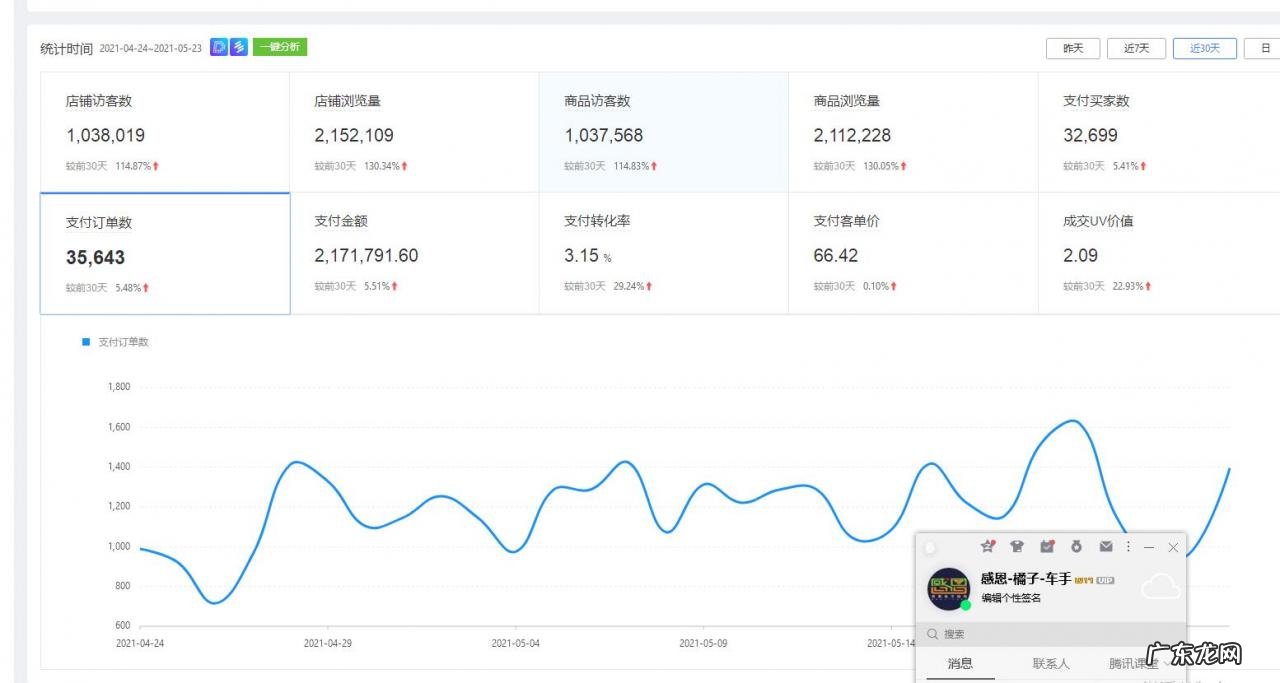This screenshot has width=1280, height=683.
Task: Click the QQ calendar check-in icon
Action: [1047, 546]
